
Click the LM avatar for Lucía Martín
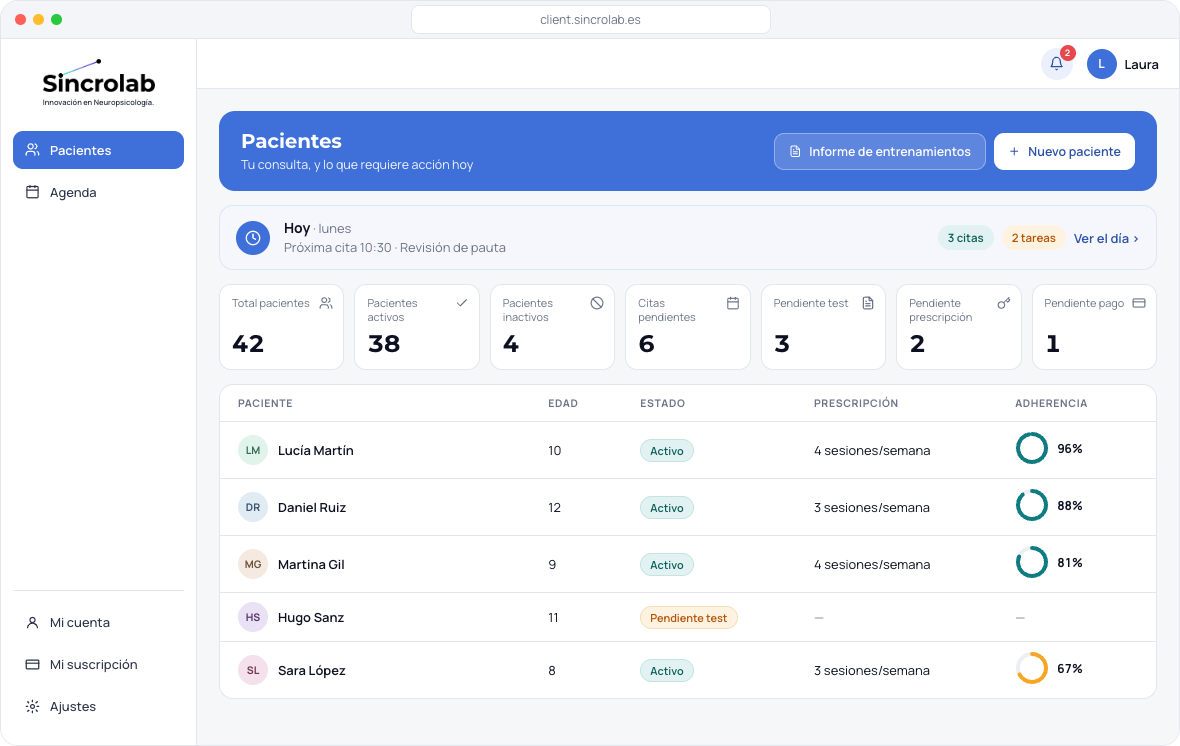253,450
